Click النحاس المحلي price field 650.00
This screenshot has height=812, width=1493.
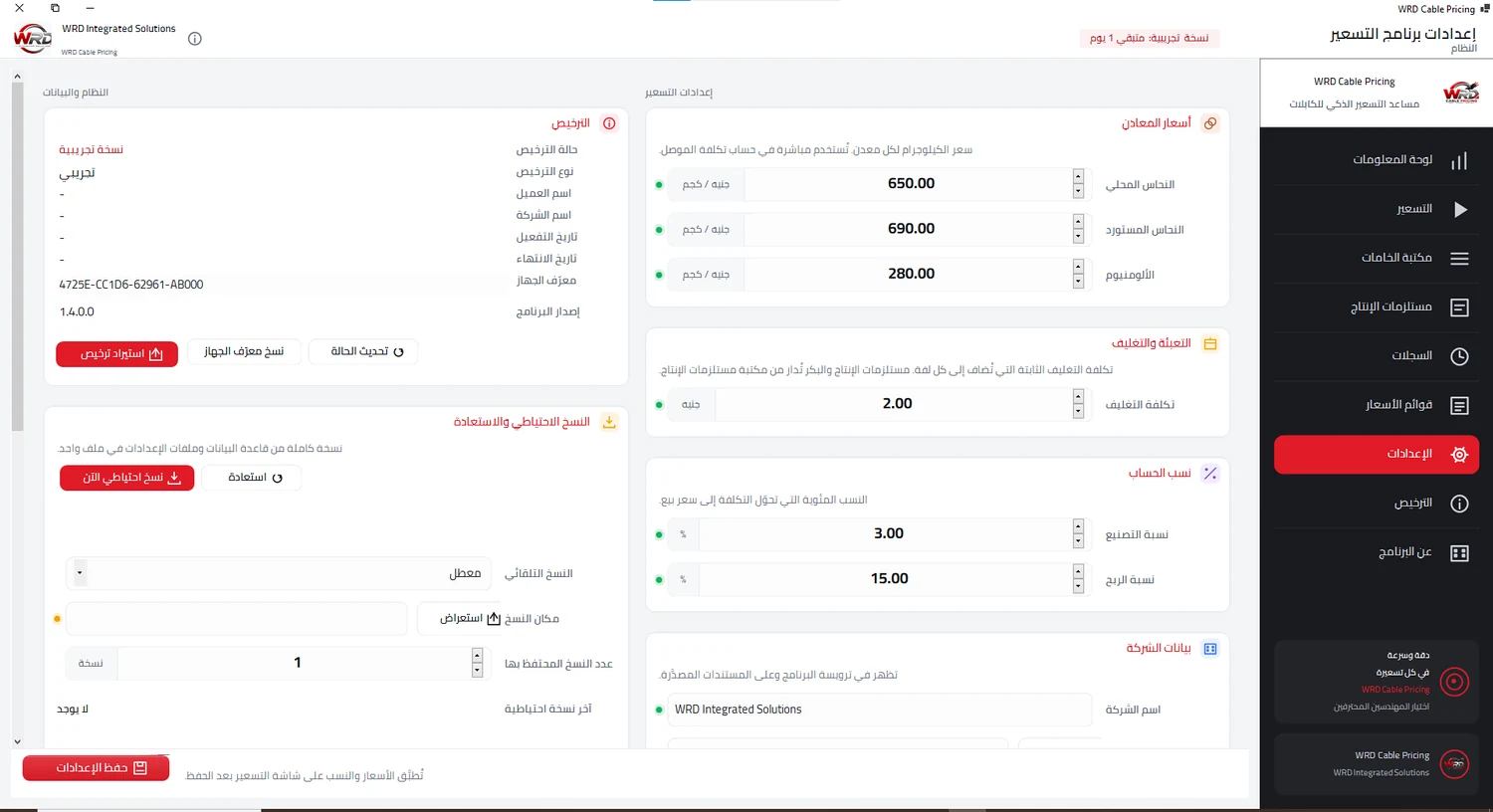pos(909,184)
